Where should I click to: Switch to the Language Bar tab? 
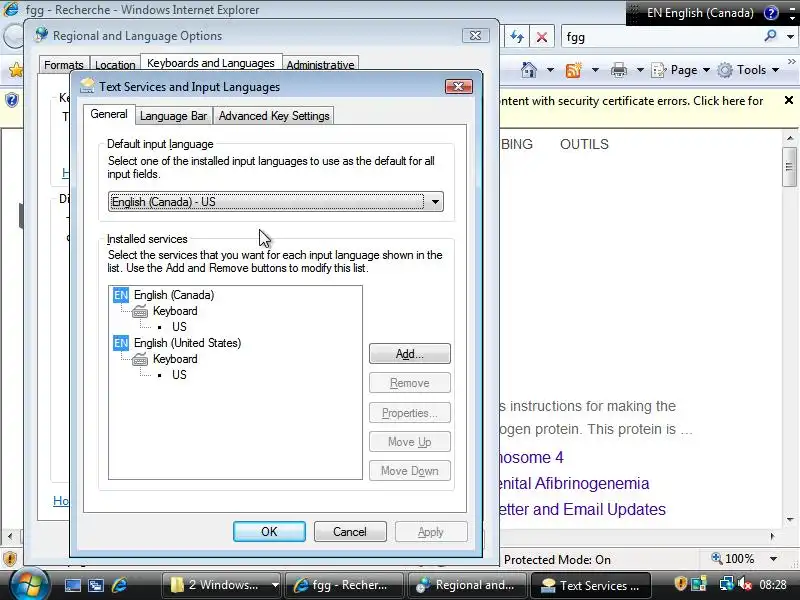coord(173,116)
